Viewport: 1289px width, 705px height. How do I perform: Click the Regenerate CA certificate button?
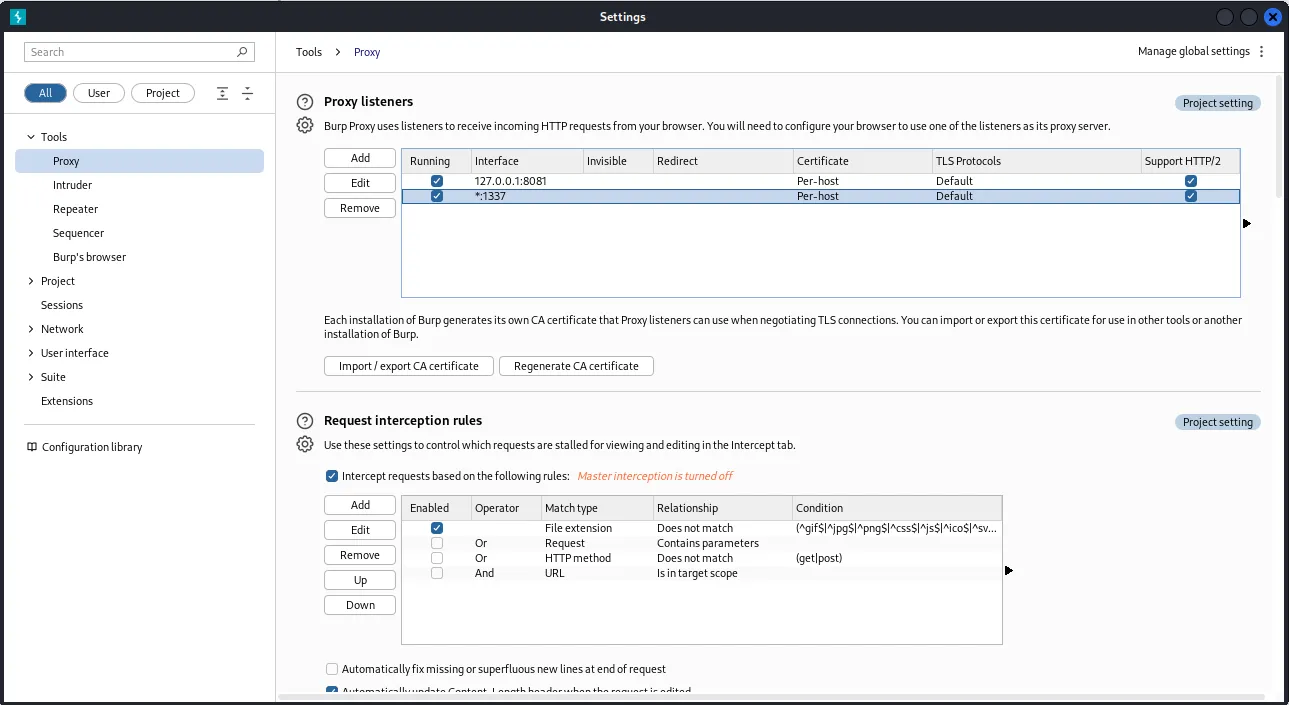(576, 366)
